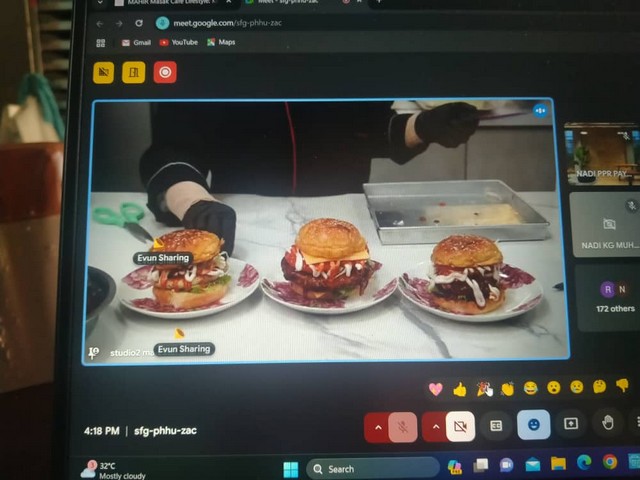
Task: Open the 172 others participant tile
Action: coord(607,297)
